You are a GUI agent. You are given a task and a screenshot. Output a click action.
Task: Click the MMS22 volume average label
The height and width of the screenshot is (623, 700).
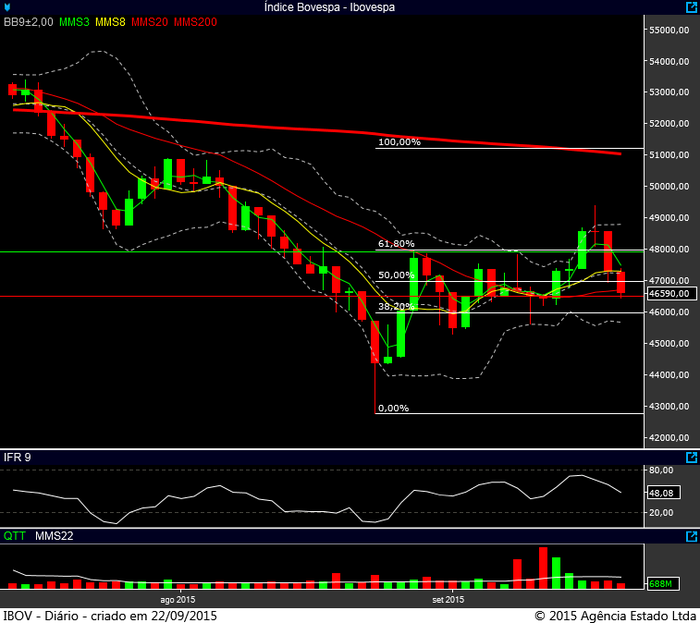click(54, 537)
